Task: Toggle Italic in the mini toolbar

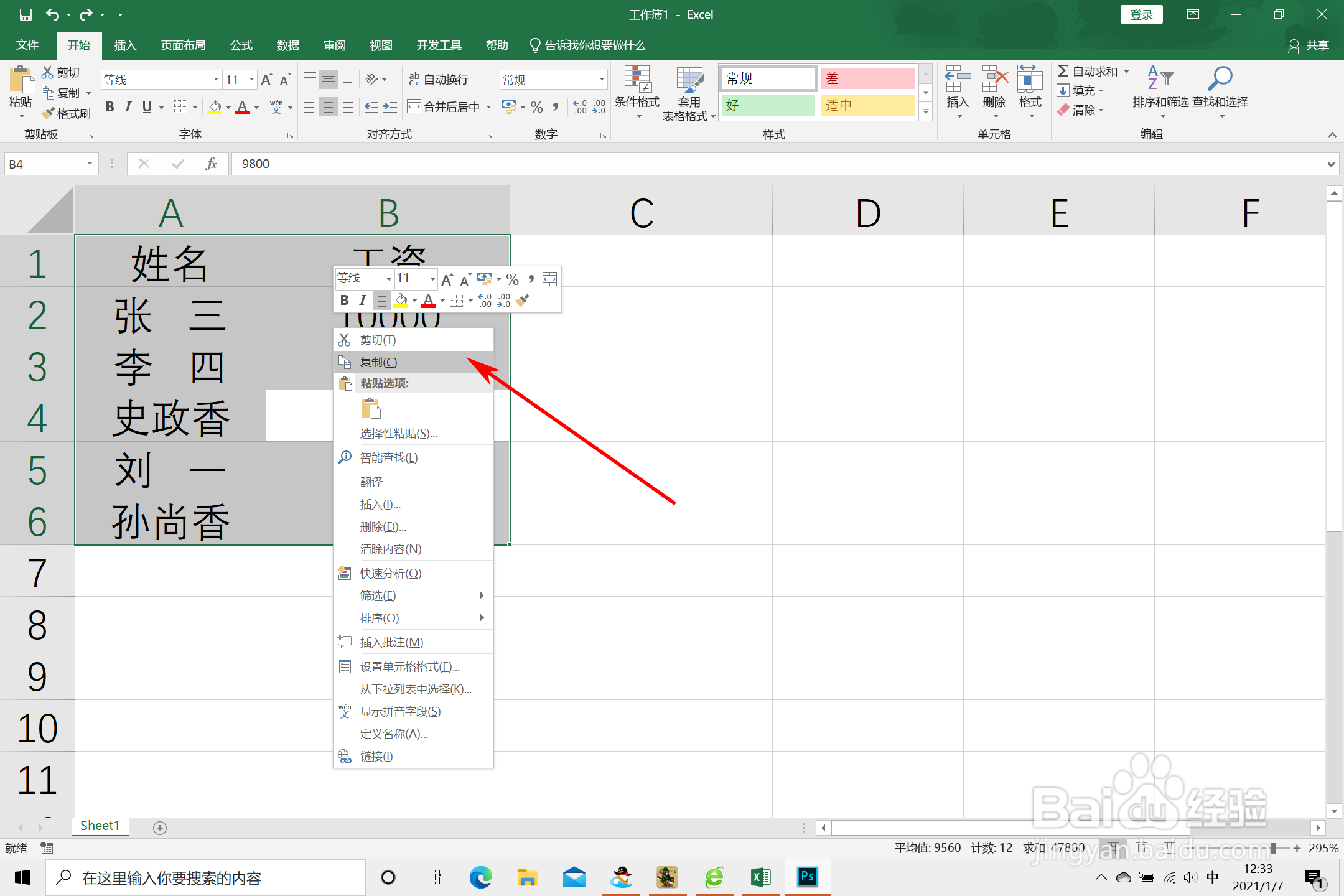Action: 362,301
